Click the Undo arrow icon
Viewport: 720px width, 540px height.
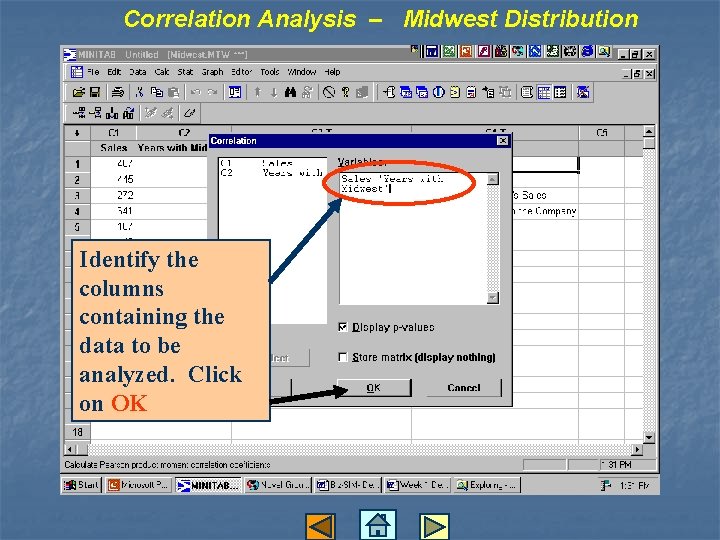(196, 92)
